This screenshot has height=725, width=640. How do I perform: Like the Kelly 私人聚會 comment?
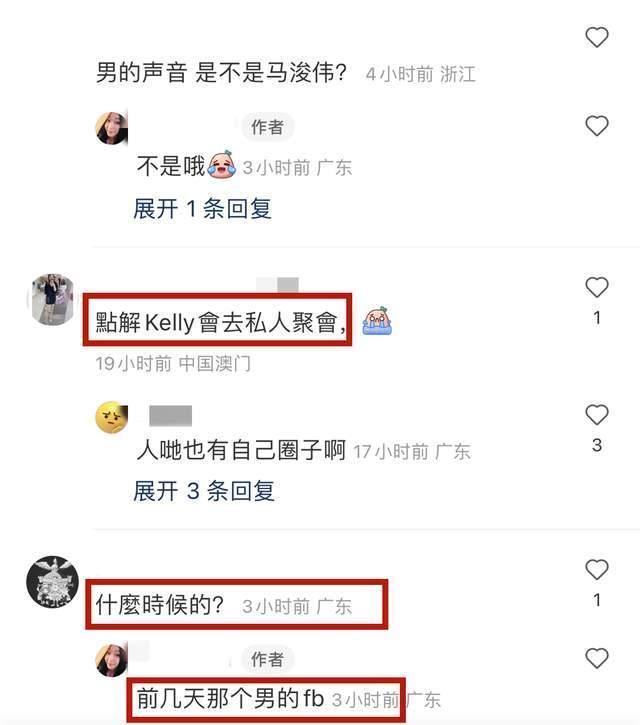point(597,288)
